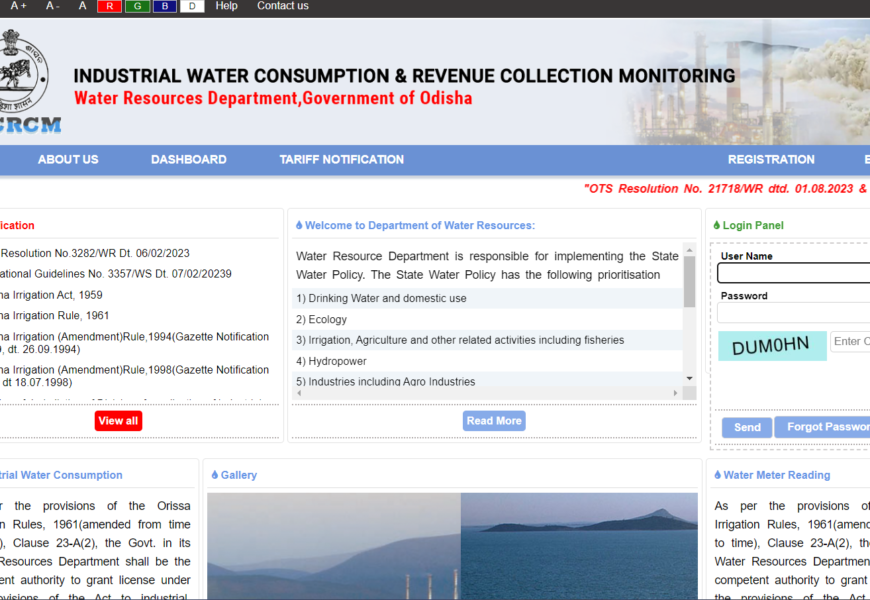Open the TARIFF NOTIFICATION menu
The height and width of the screenshot is (600, 870).
(x=341, y=160)
